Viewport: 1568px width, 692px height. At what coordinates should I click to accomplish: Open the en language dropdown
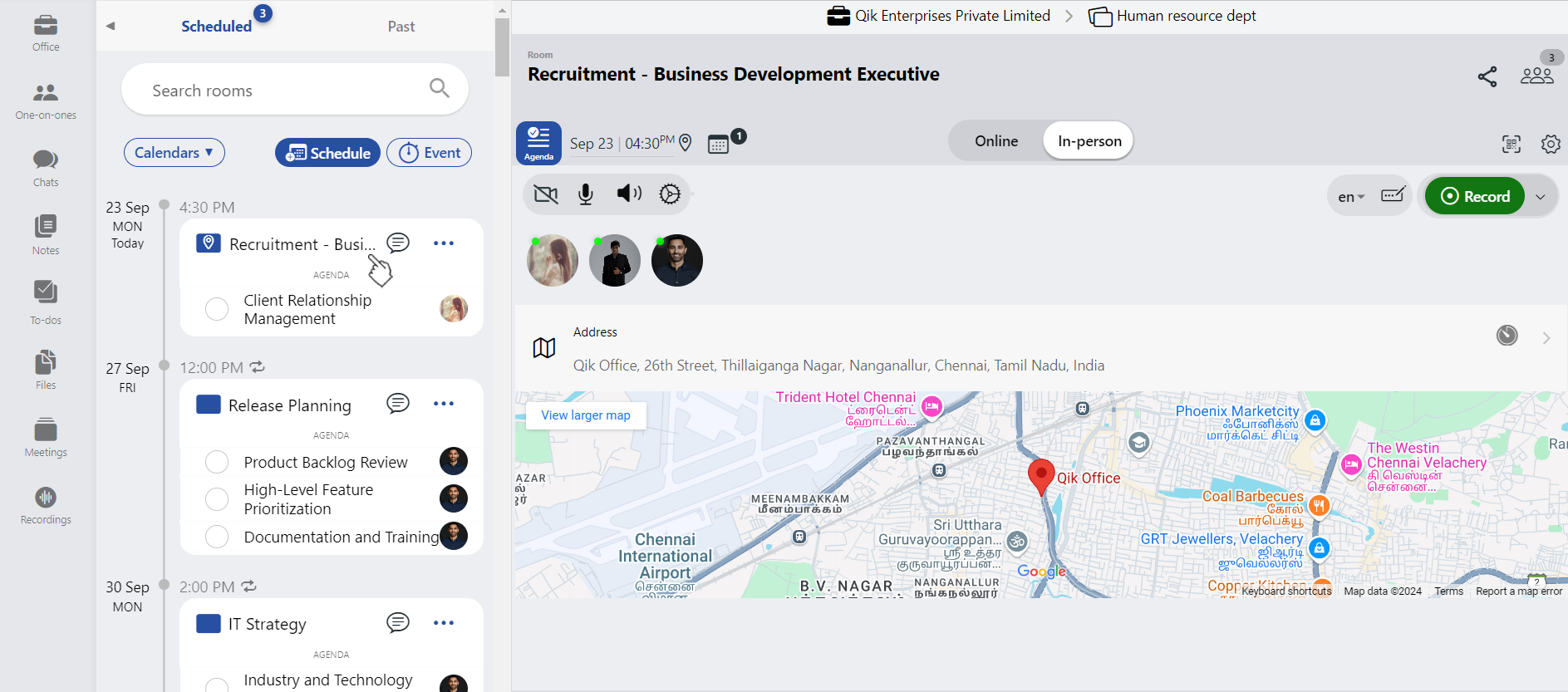tap(1350, 197)
